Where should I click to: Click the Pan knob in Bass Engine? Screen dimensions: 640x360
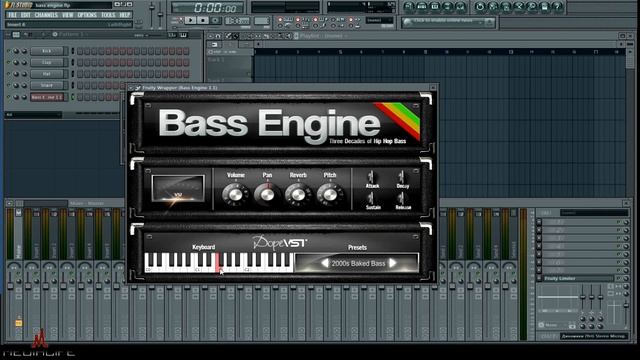[x=267, y=195]
